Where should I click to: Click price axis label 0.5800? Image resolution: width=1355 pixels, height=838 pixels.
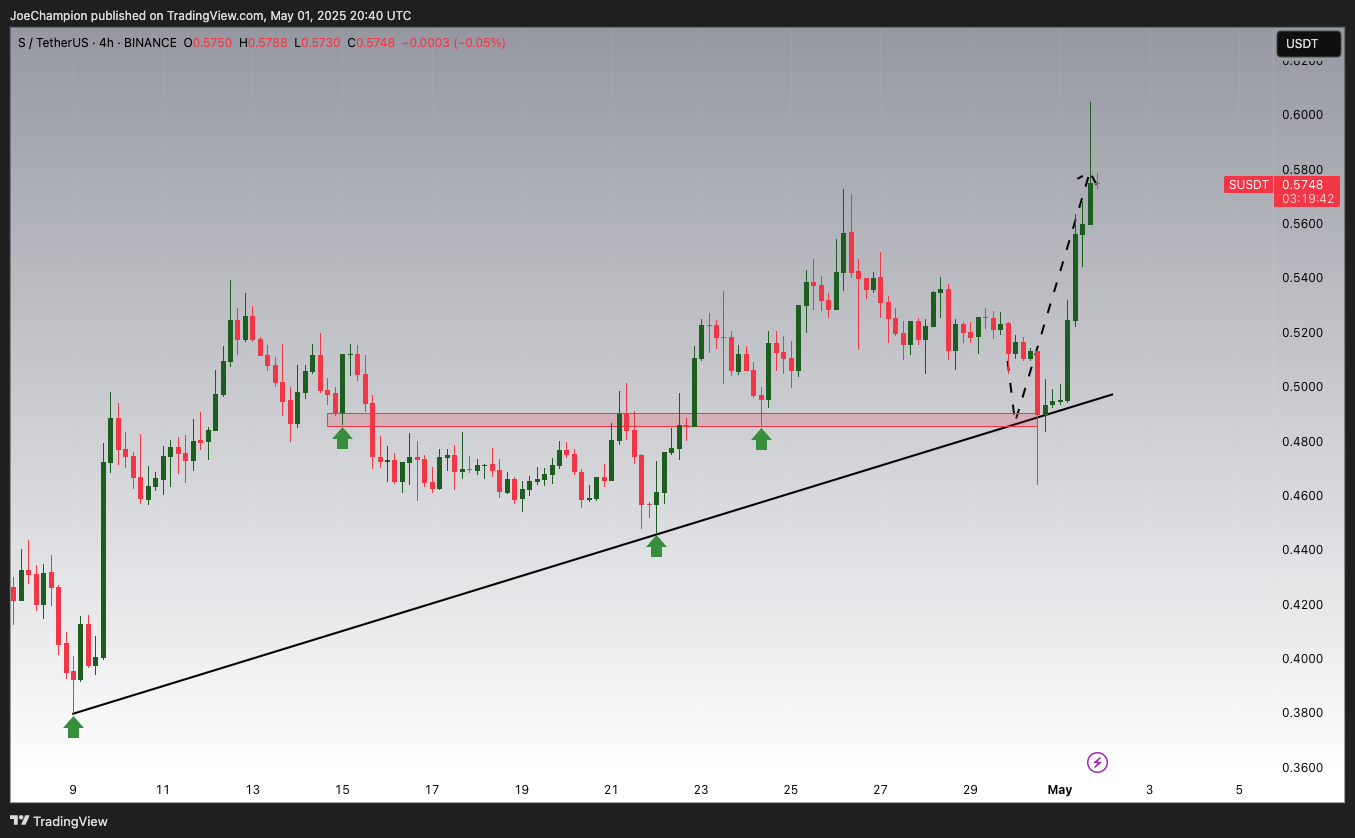point(1303,170)
